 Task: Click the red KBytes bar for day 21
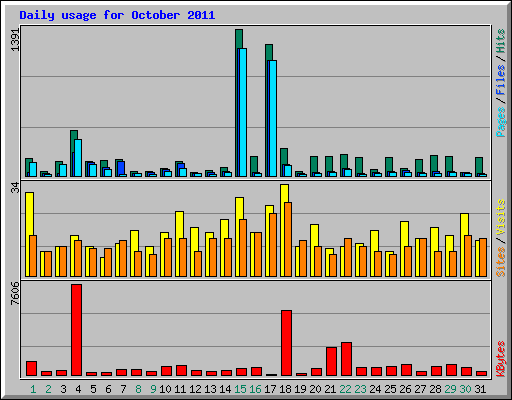click(331, 362)
